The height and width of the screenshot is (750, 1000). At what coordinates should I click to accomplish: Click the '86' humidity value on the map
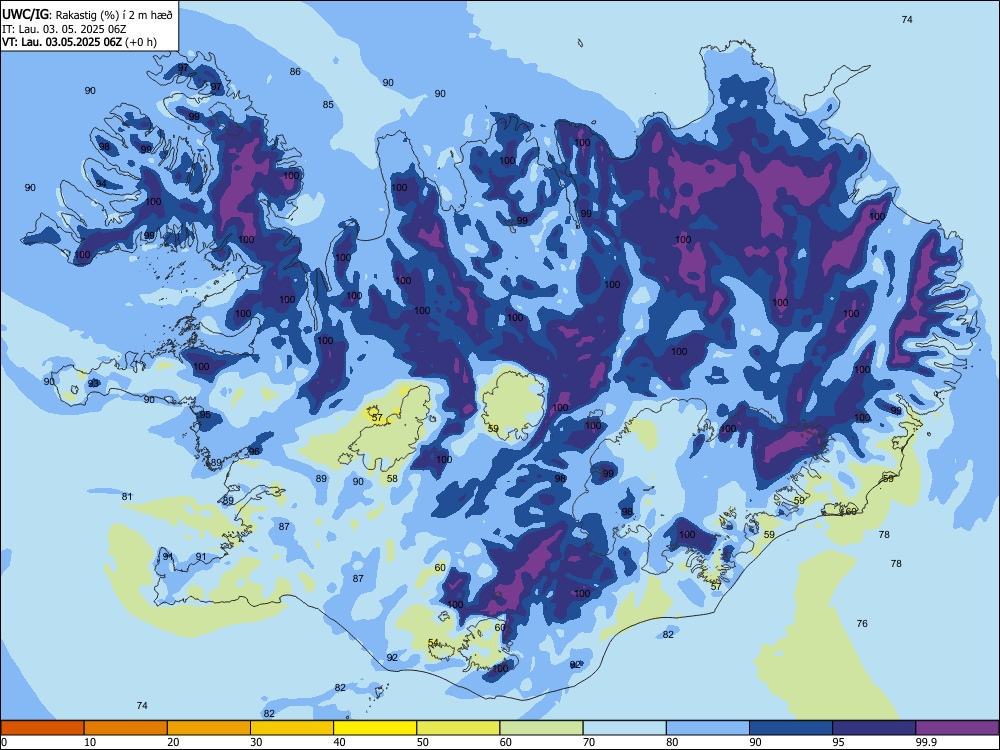coord(295,71)
